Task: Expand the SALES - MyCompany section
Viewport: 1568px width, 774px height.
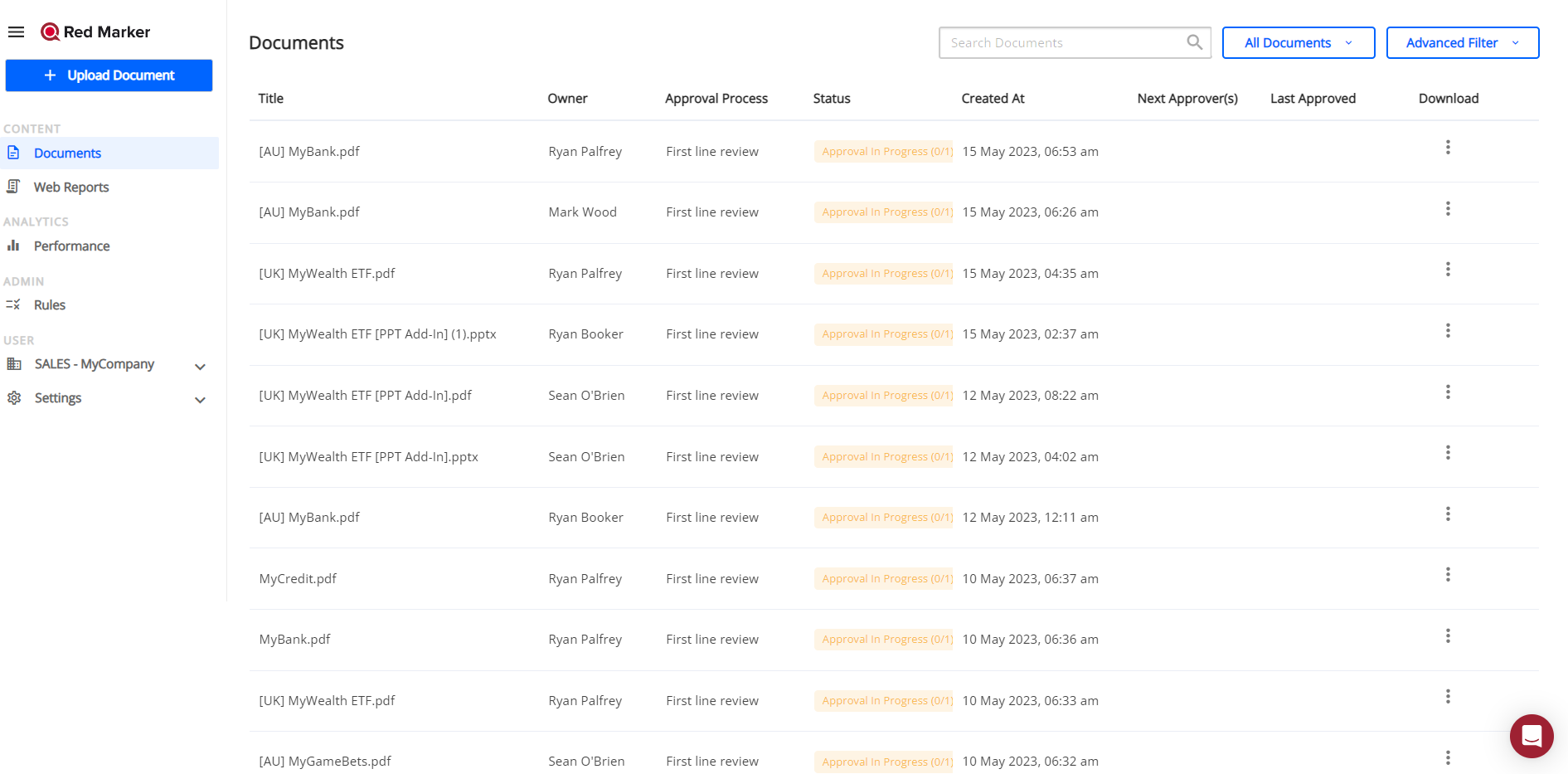Action: tap(200, 366)
